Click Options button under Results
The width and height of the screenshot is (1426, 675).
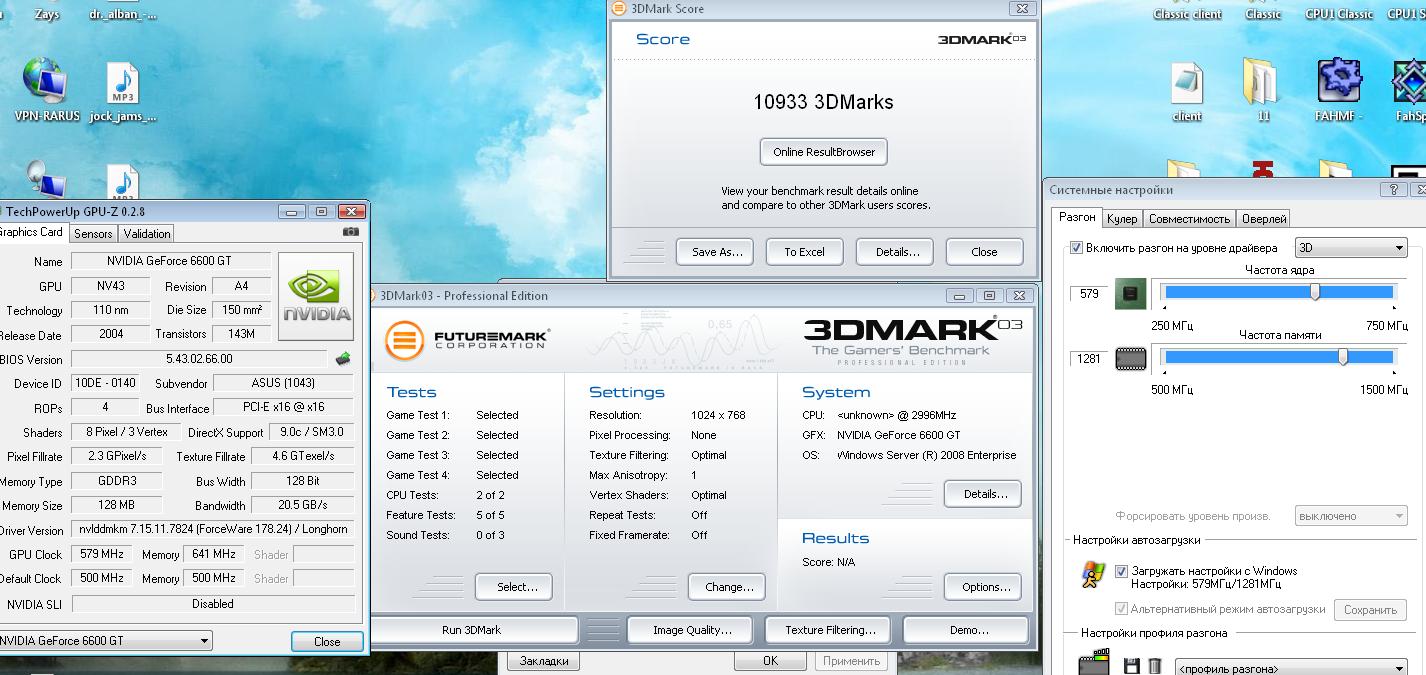click(984, 587)
